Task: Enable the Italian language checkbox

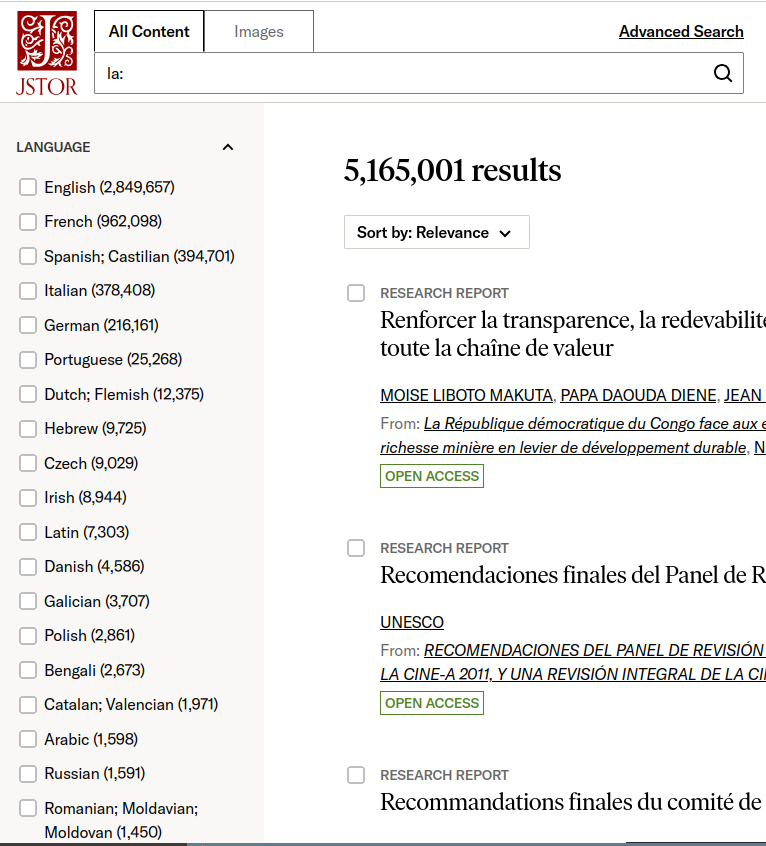Action: click(27, 290)
